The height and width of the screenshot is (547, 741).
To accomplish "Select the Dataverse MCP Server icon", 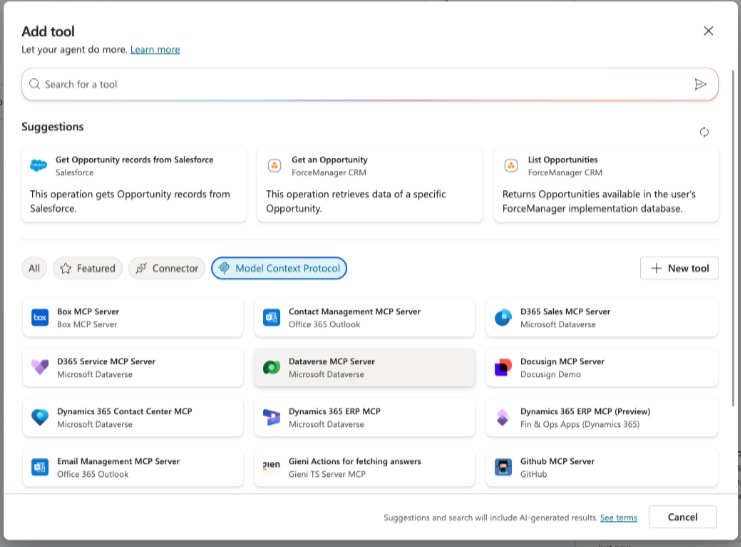I will coord(271,368).
